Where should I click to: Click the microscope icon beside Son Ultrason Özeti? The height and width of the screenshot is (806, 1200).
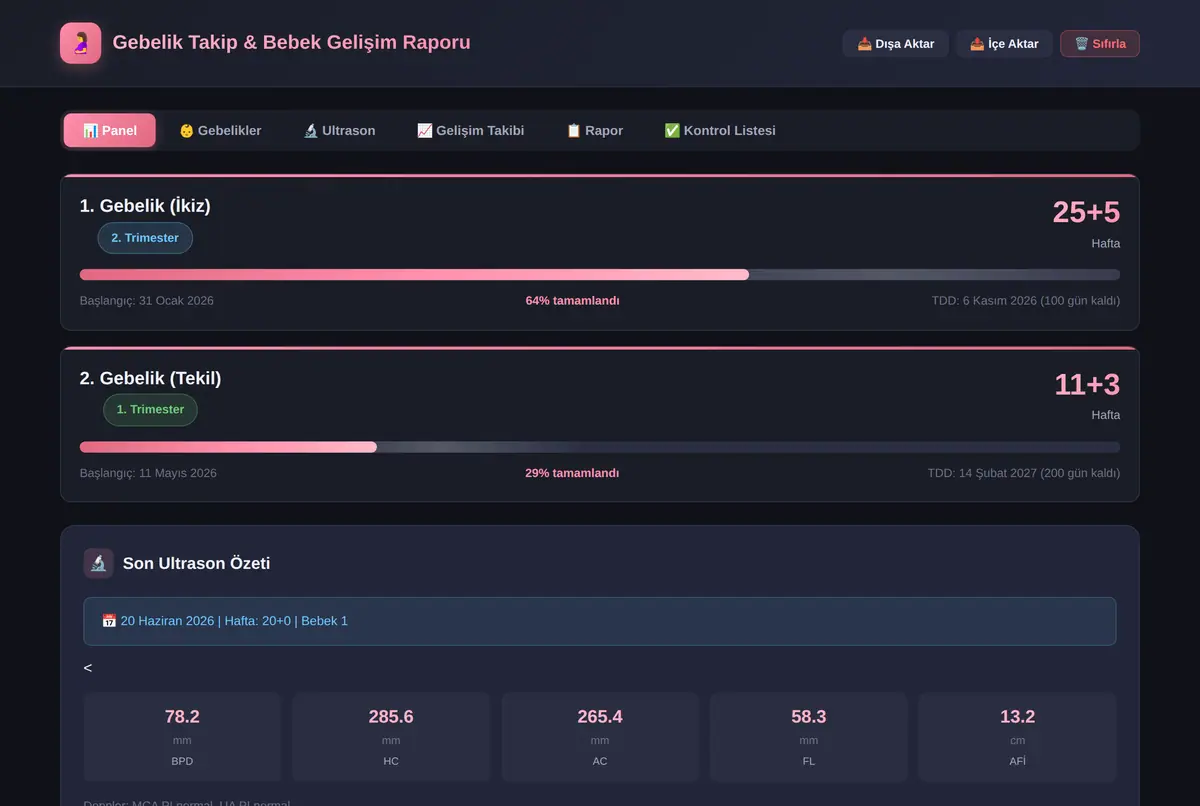[x=98, y=563]
